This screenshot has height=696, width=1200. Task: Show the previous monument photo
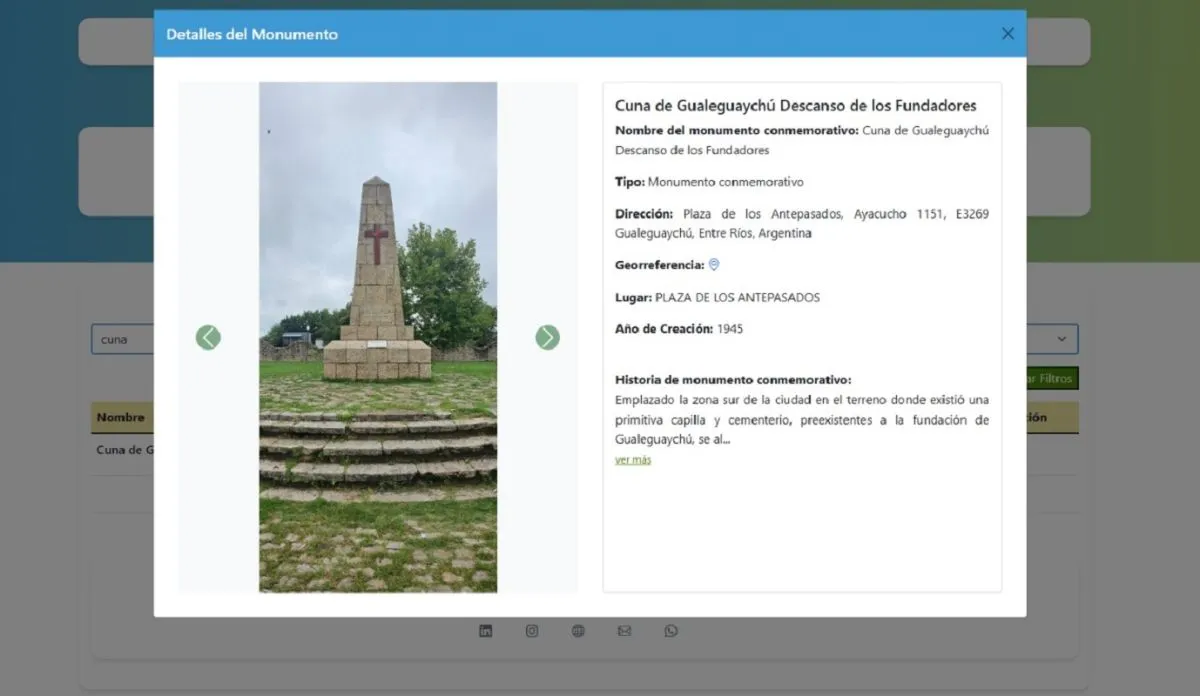click(208, 338)
